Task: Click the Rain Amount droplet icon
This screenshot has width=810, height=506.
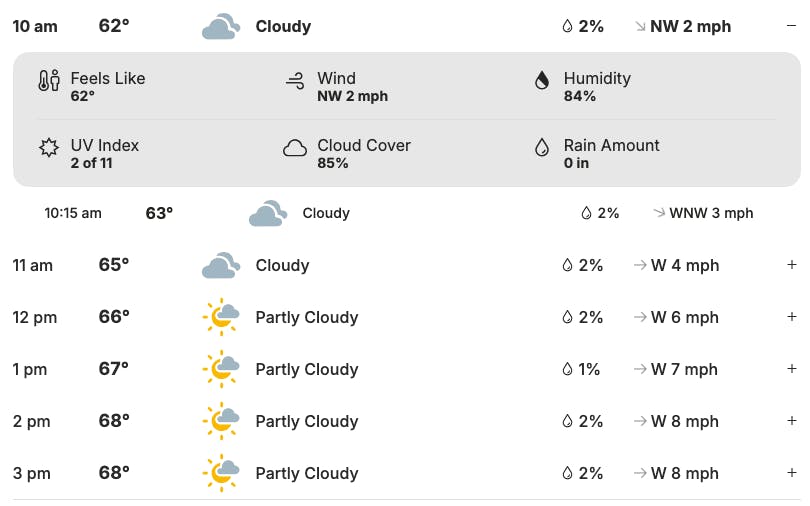Action: 542,148
